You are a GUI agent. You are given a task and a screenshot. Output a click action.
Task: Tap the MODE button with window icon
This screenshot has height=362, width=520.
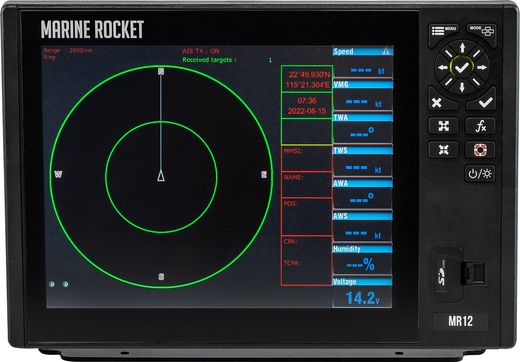point(482,31)
